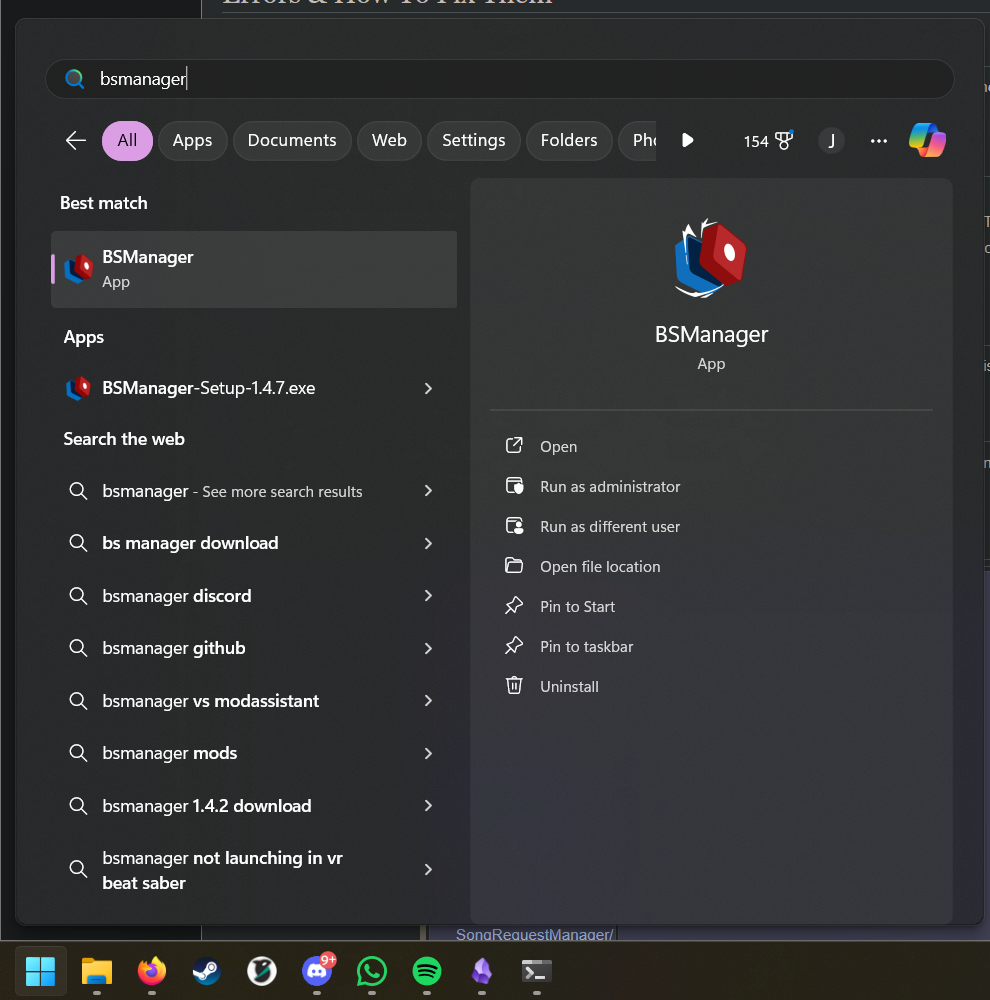This screenshot has height=1000, width=990.
Task: Launch Spotify from the taskbar
Action: 427,970
